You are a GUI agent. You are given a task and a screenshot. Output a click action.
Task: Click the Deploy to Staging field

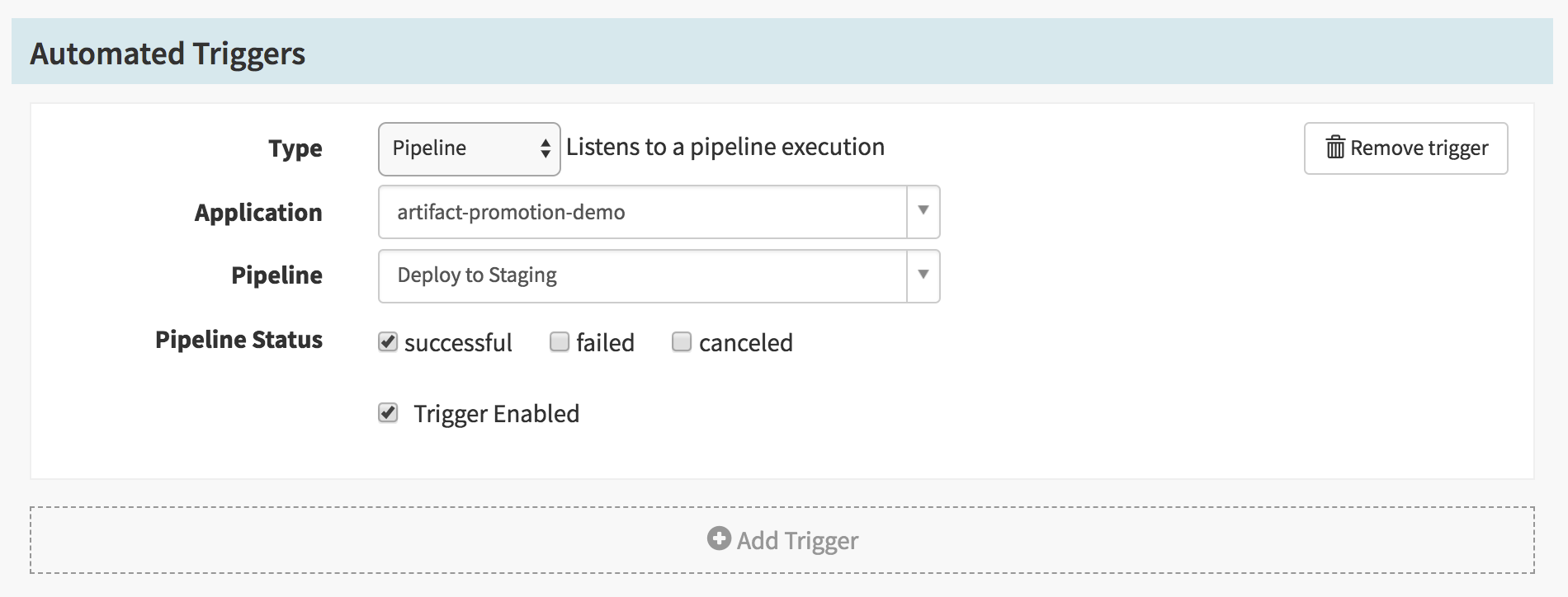point(642,275)
